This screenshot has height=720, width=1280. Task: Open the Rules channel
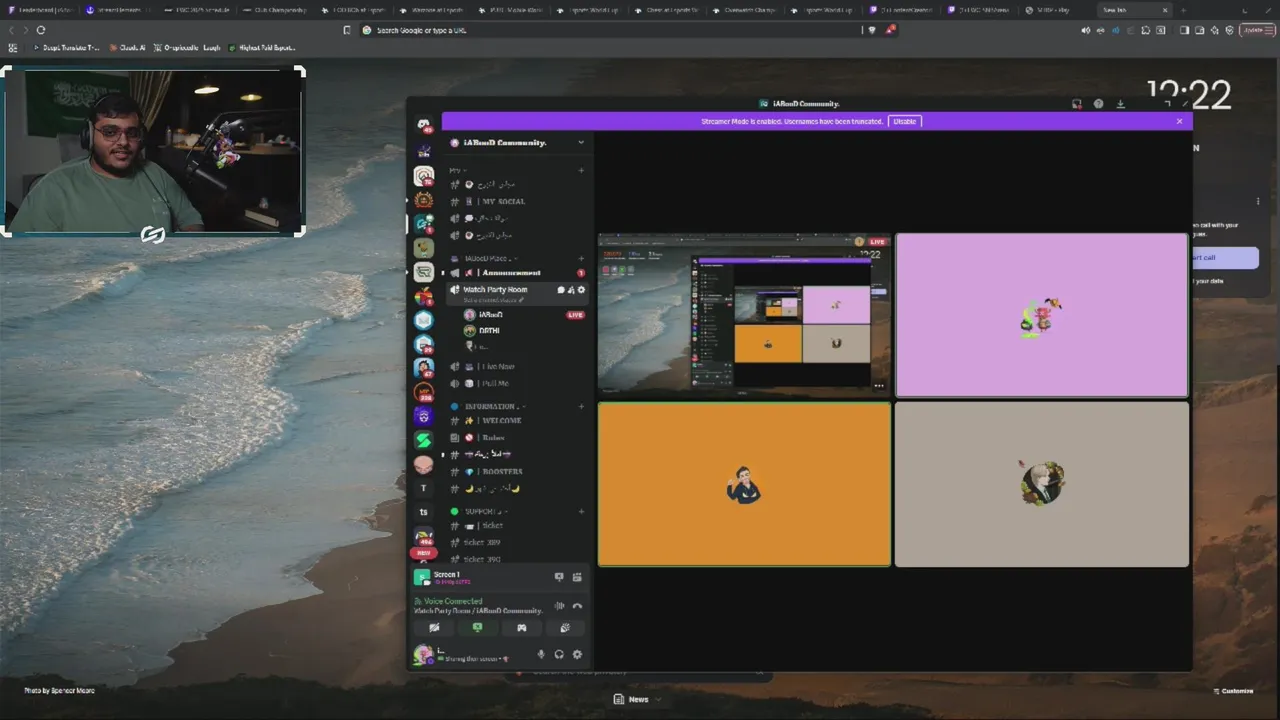(x=517, y=438)
